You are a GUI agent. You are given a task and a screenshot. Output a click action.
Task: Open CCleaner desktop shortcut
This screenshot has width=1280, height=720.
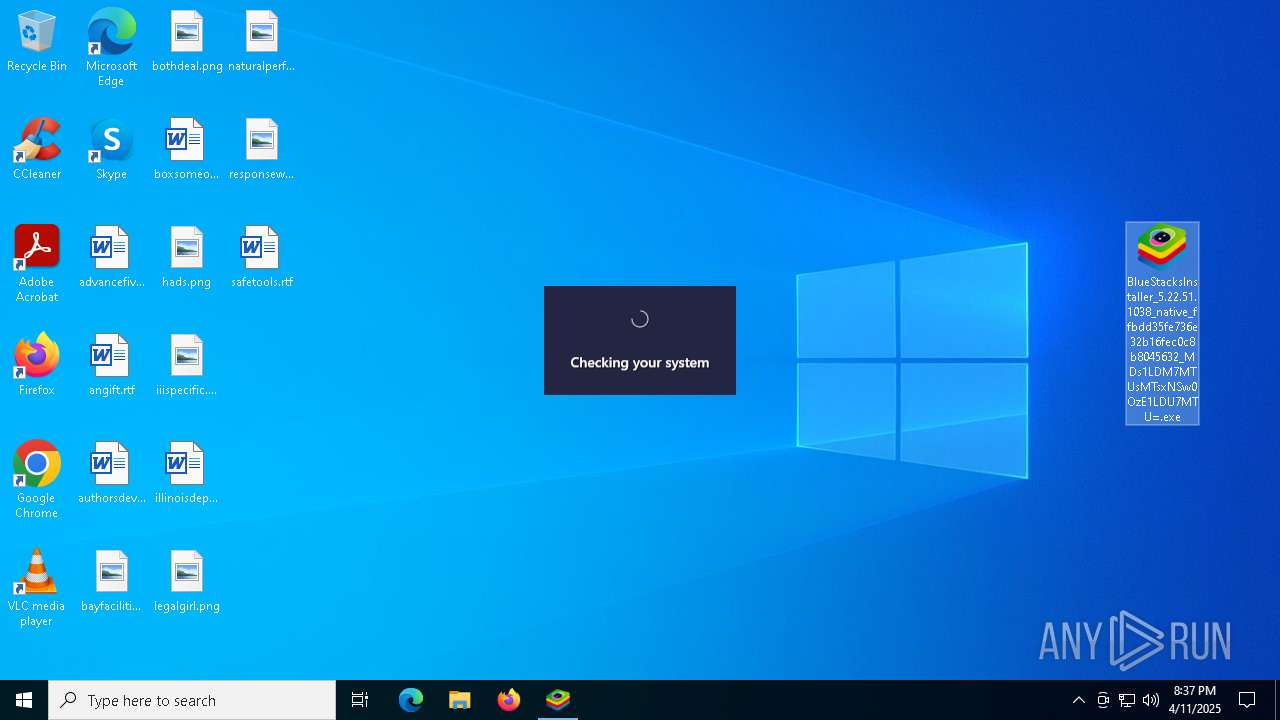point(37,150)
